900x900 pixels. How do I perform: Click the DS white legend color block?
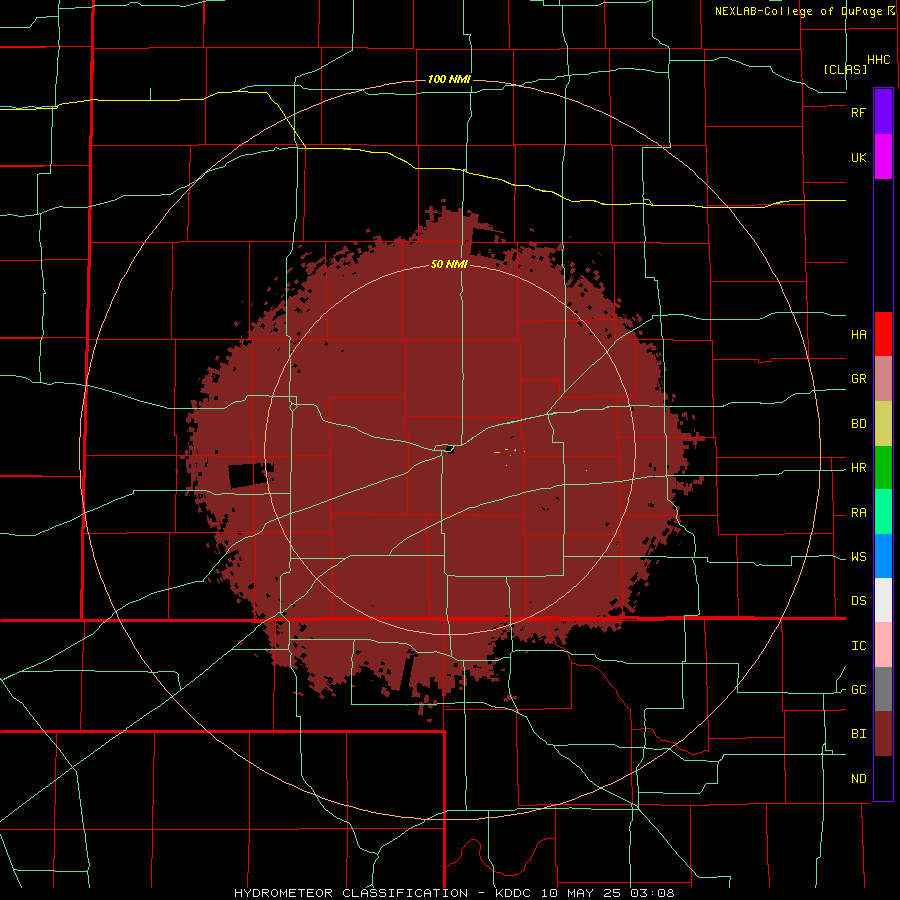pyautogui.click(x=883, y=600)
